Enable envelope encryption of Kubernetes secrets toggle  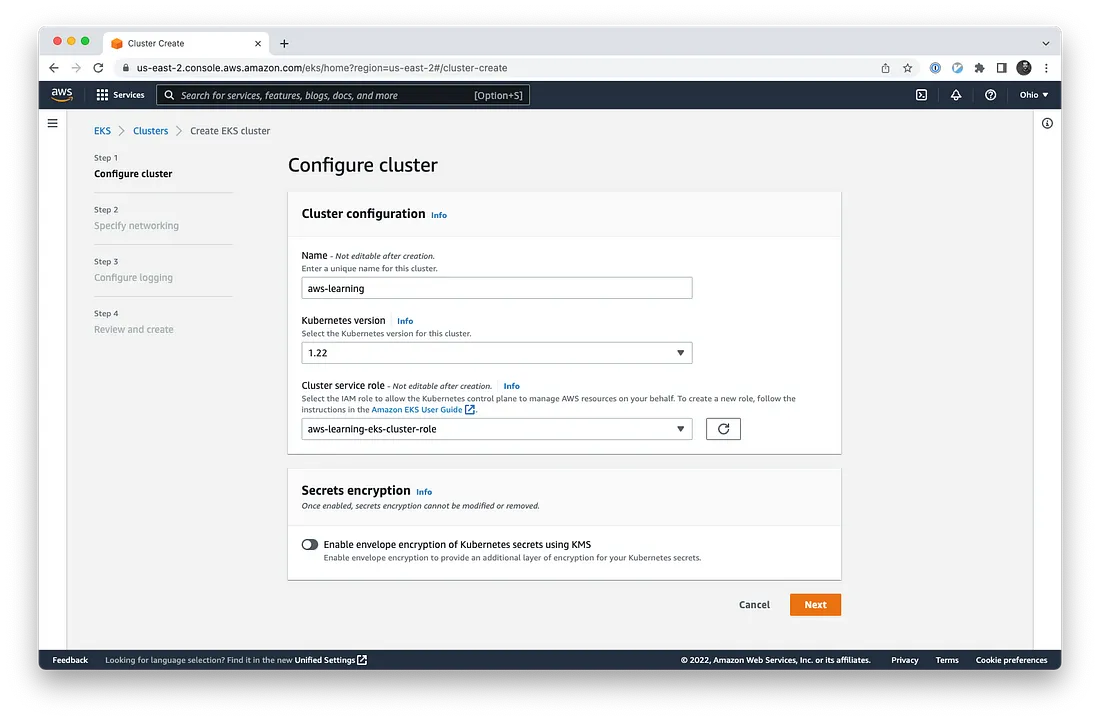[x=309, y=545]
